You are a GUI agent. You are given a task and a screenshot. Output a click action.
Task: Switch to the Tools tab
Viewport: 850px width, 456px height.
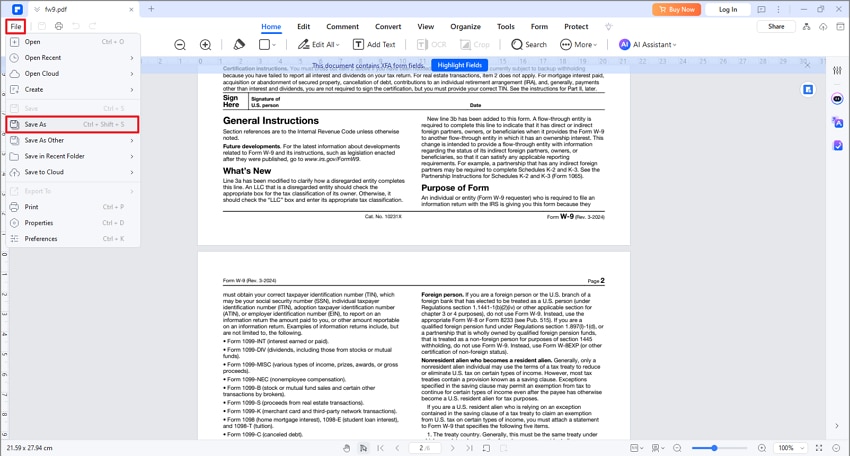[506, 27]
